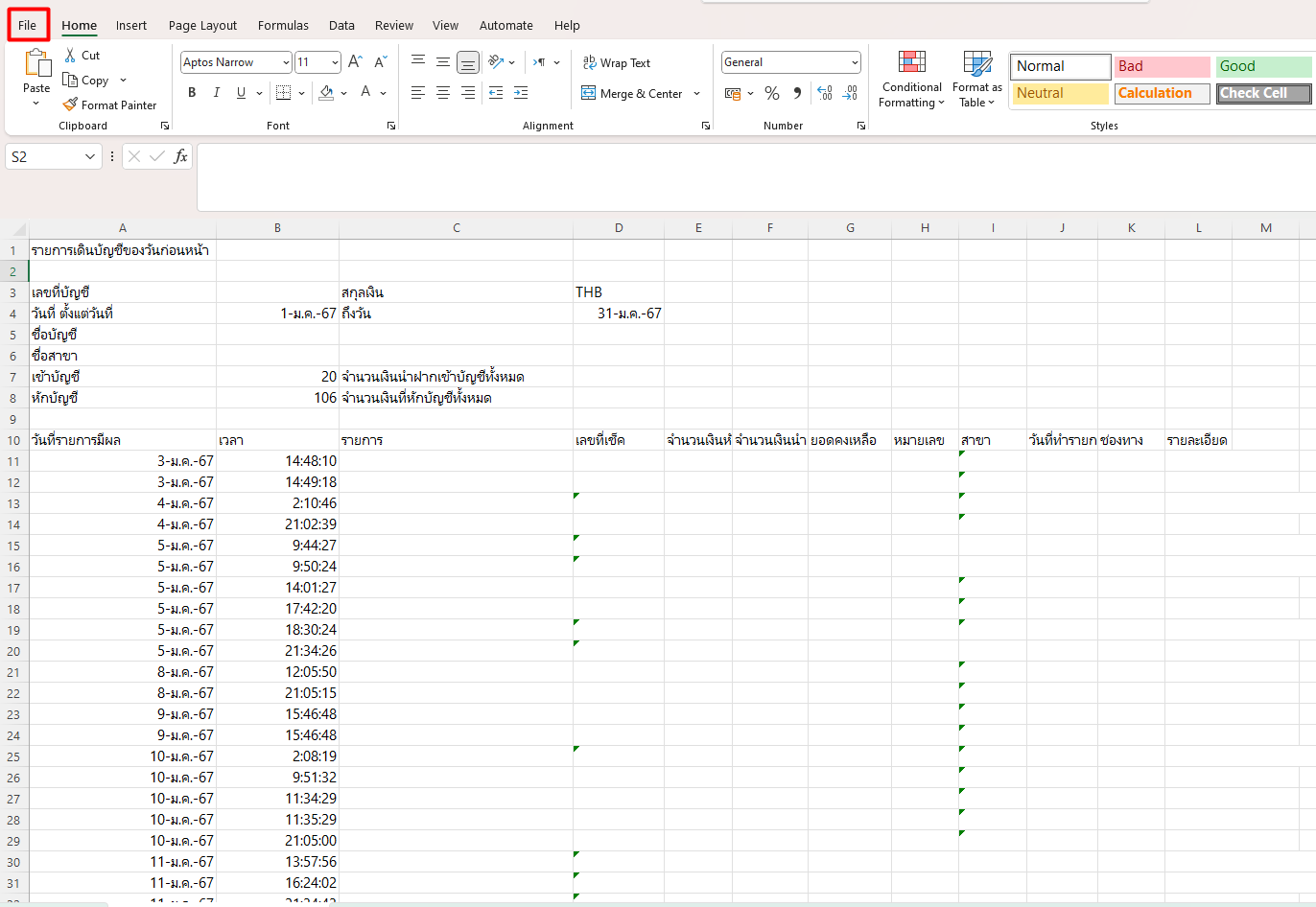Image resolution: width=1316 pixels, height=907 pixels.
Task: Toggle Bold formatting
Action: tap(192, 93)
